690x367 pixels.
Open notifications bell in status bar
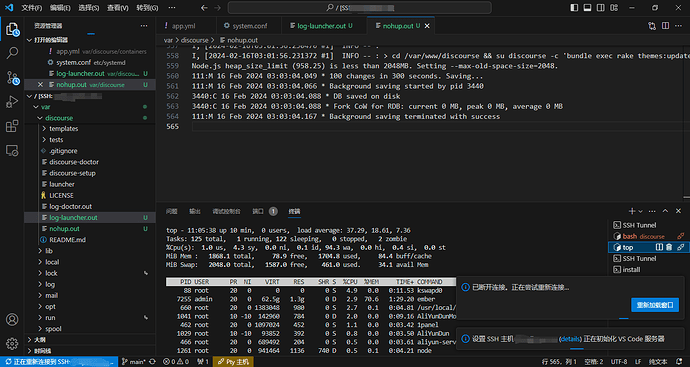[x=680, y=362]
